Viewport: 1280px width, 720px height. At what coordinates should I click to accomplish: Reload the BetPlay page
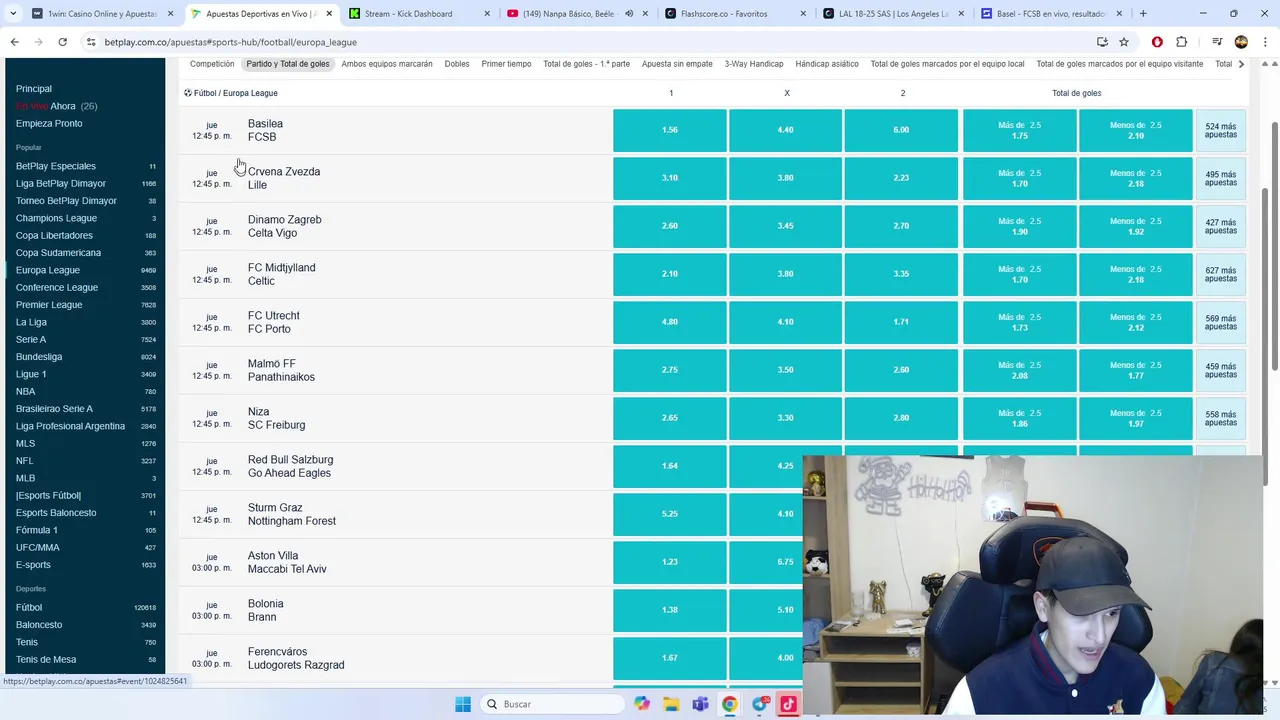[x=62, y=42]
